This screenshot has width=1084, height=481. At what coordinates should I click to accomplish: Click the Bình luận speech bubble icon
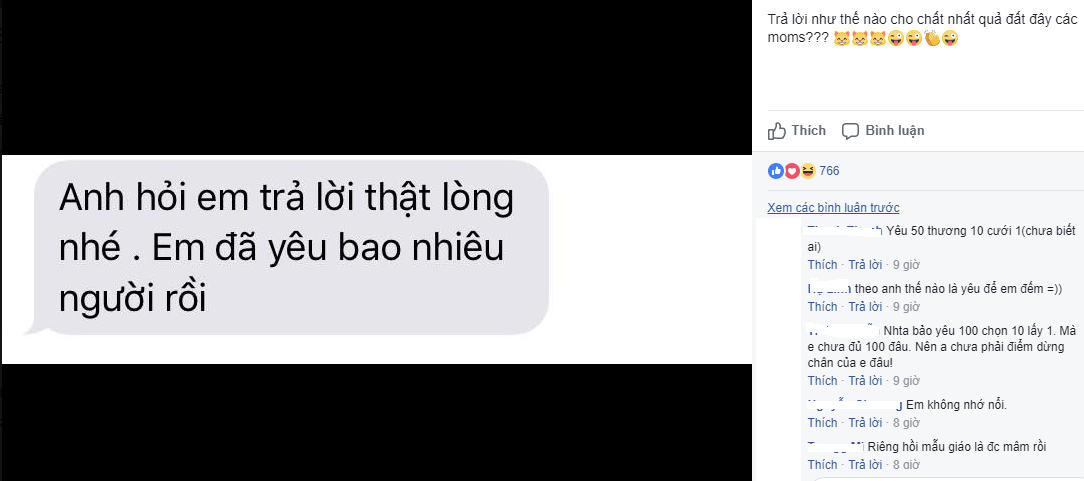[850, 131]
